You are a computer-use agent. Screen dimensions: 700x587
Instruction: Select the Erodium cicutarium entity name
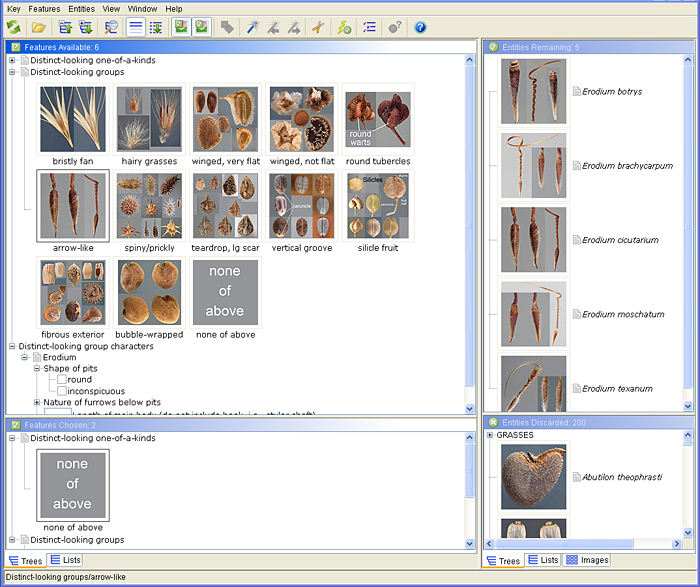[620, 240]
